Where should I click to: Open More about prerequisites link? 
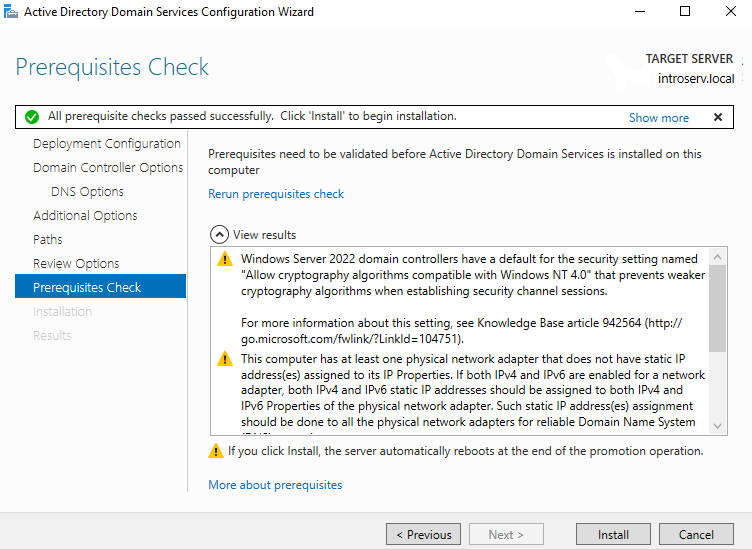click(x=275, y=485)
